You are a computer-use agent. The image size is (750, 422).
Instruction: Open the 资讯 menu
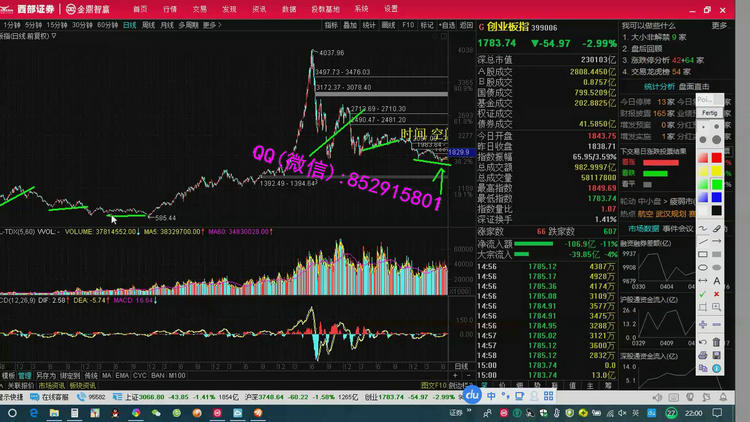pyautogui.click(x=260, y=8)
